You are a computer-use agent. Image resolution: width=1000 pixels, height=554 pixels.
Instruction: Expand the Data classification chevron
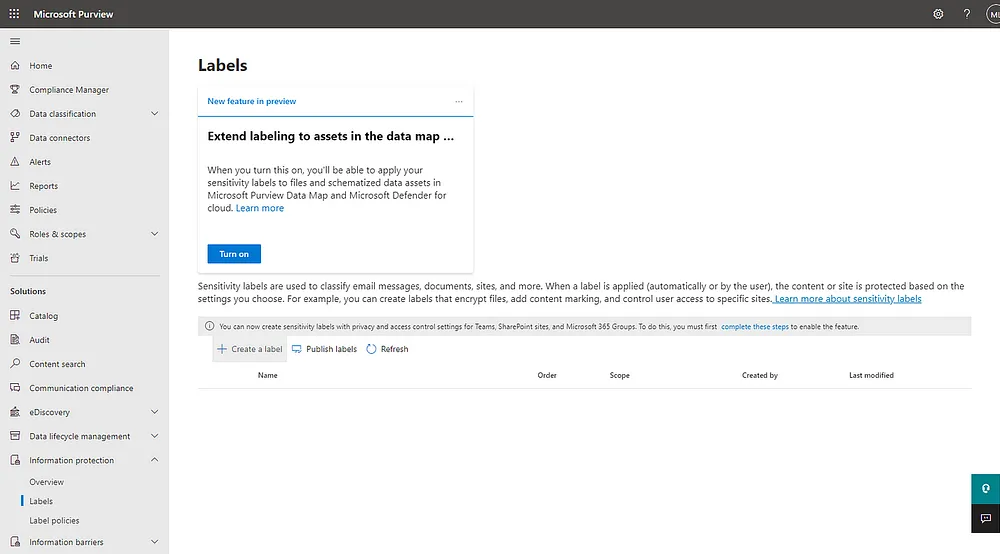154,113
